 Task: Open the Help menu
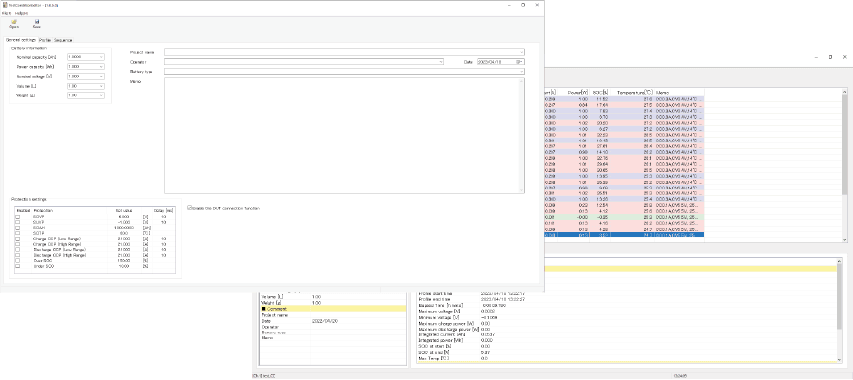[x=21, y=13]
